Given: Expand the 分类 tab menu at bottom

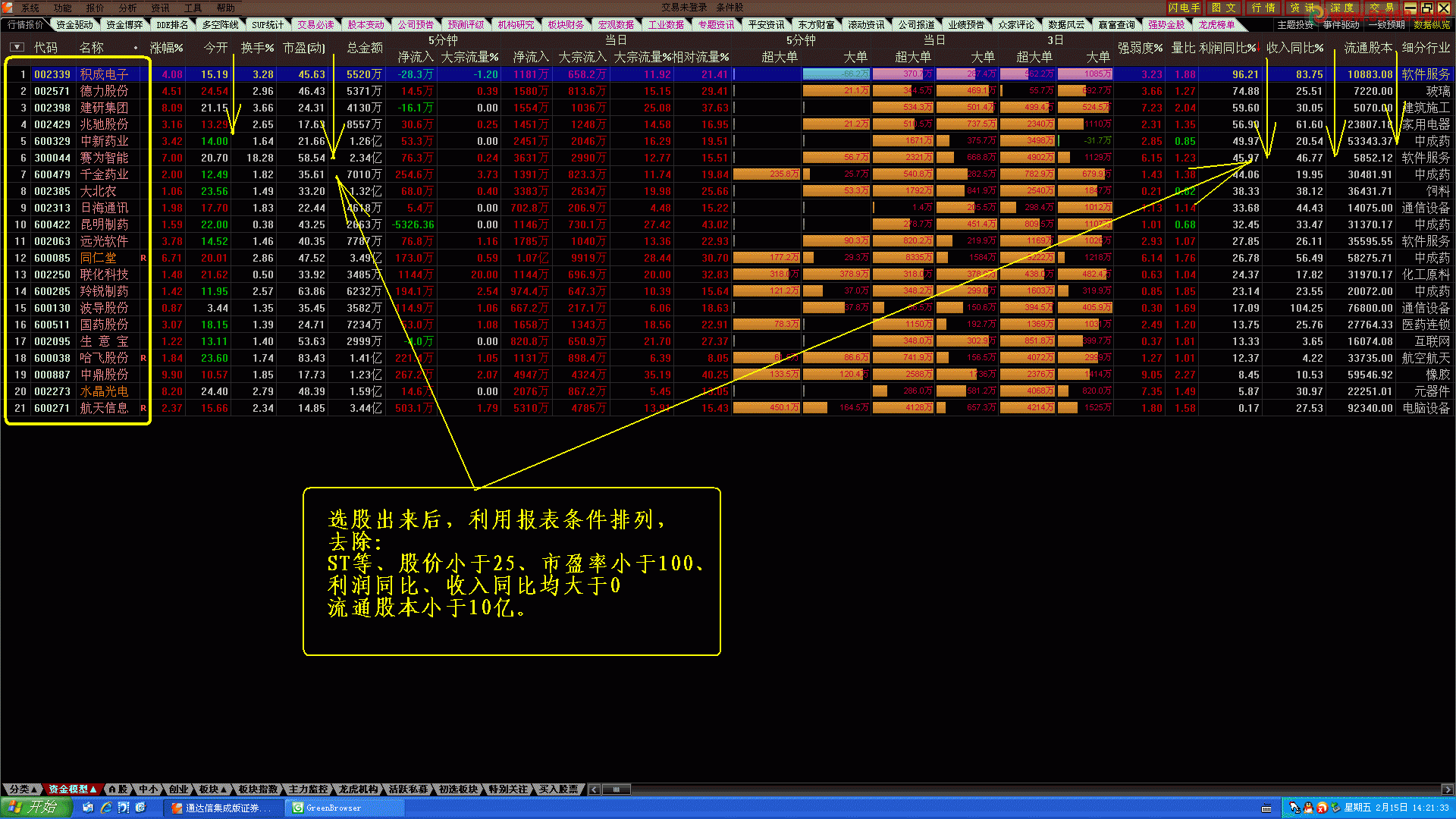Looking at the screenshot, I should tap(23, 789).
